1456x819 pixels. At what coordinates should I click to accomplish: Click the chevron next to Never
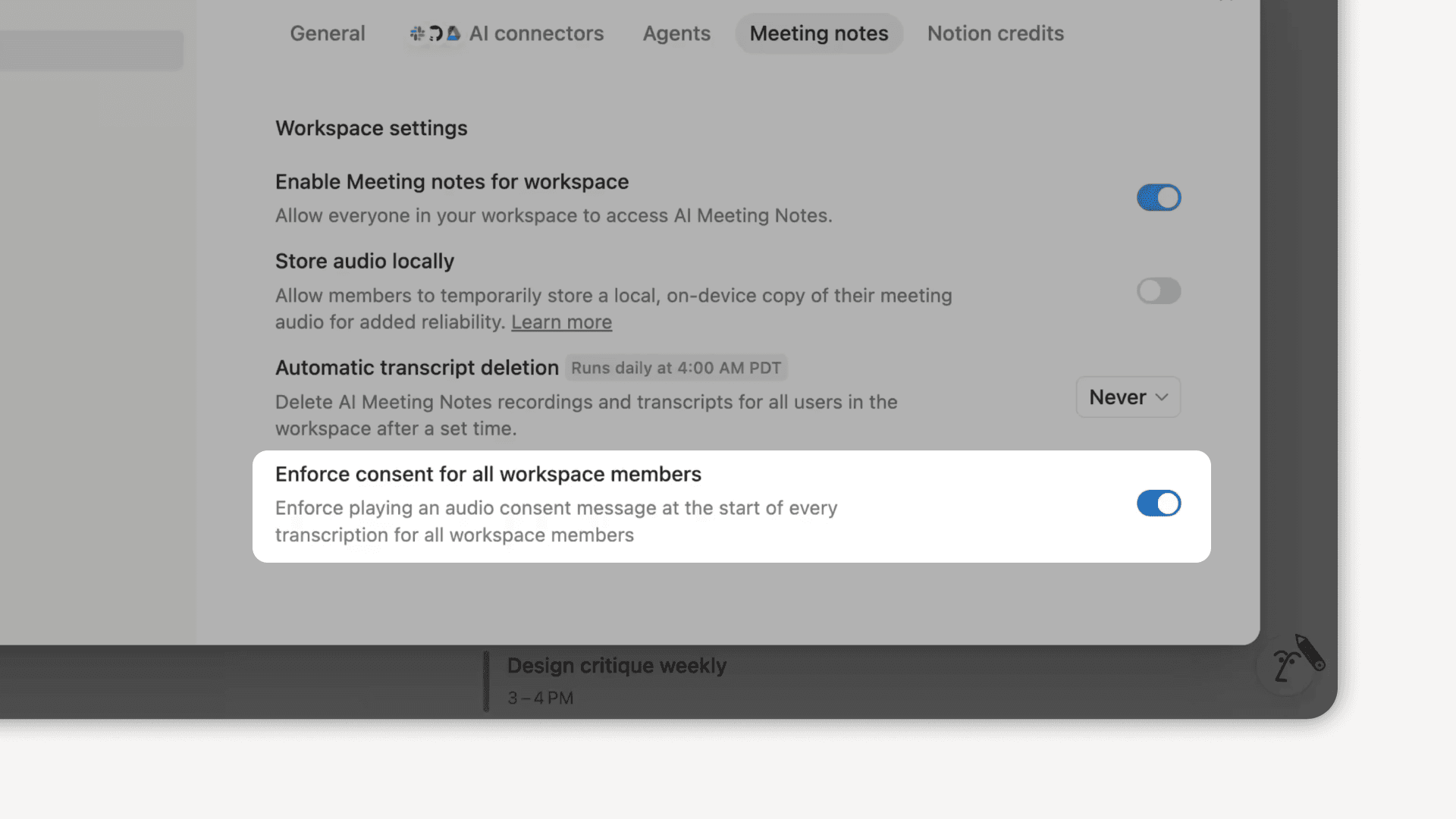click(1162, 397)
